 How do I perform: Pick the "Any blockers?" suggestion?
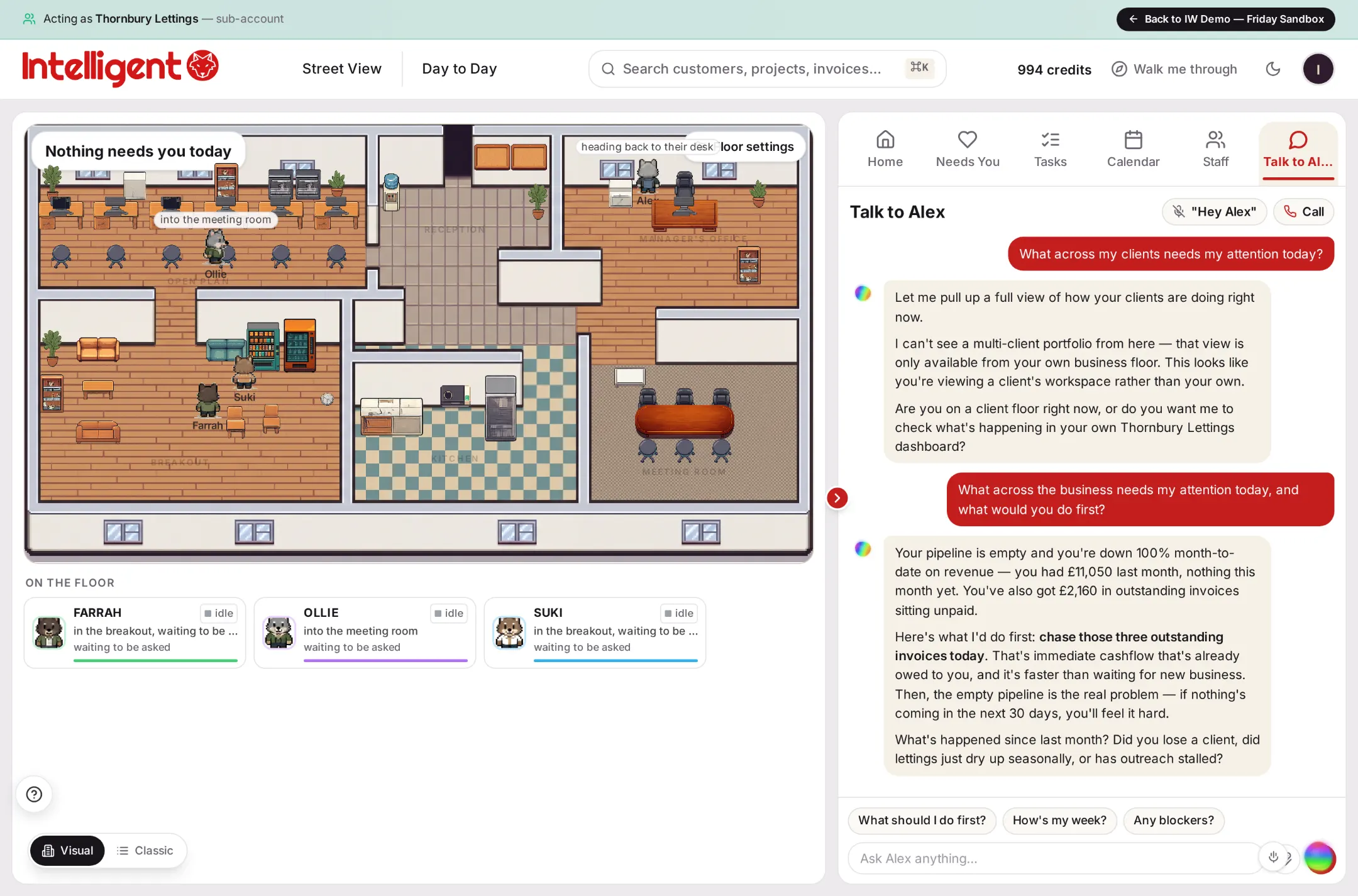pyautogui.click(x=1173, y=821)
